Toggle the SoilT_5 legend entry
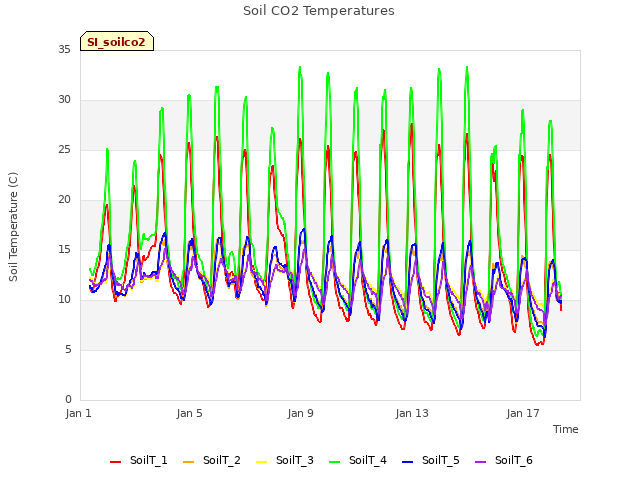640x480 pixels. coord(431,460)
